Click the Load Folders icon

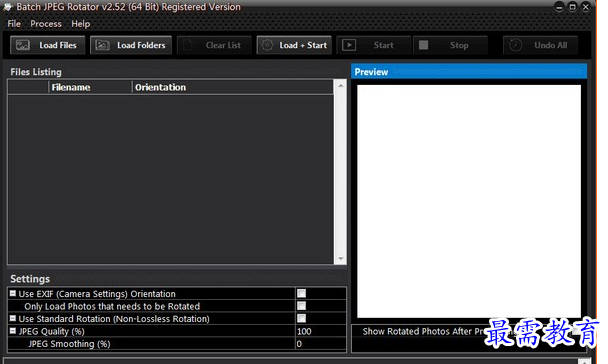(x=103, y=45)
